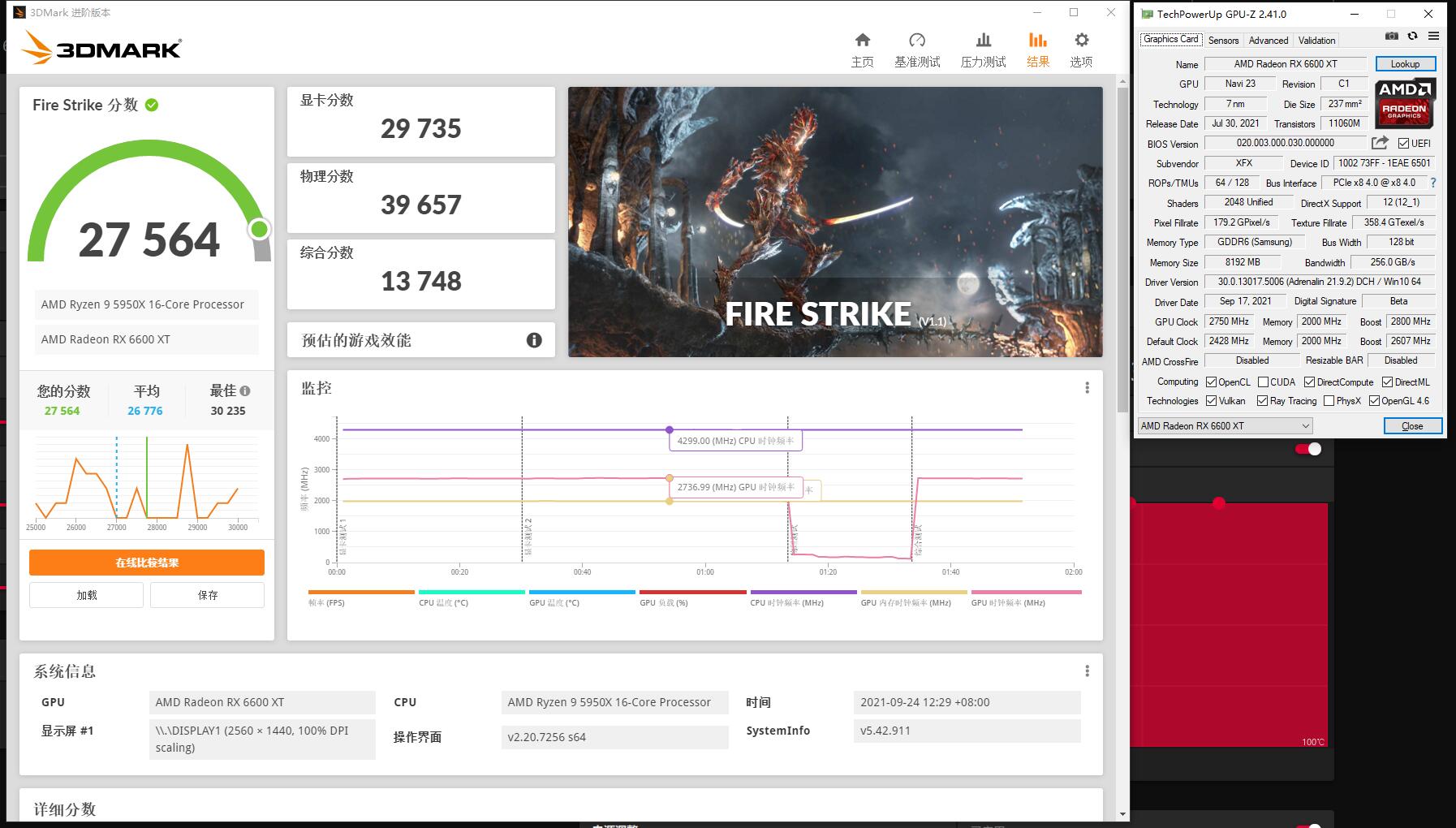Toggle the Vulkan checkbox
Viewport: 1456px width, 828px height.
tap(1211, 401)
